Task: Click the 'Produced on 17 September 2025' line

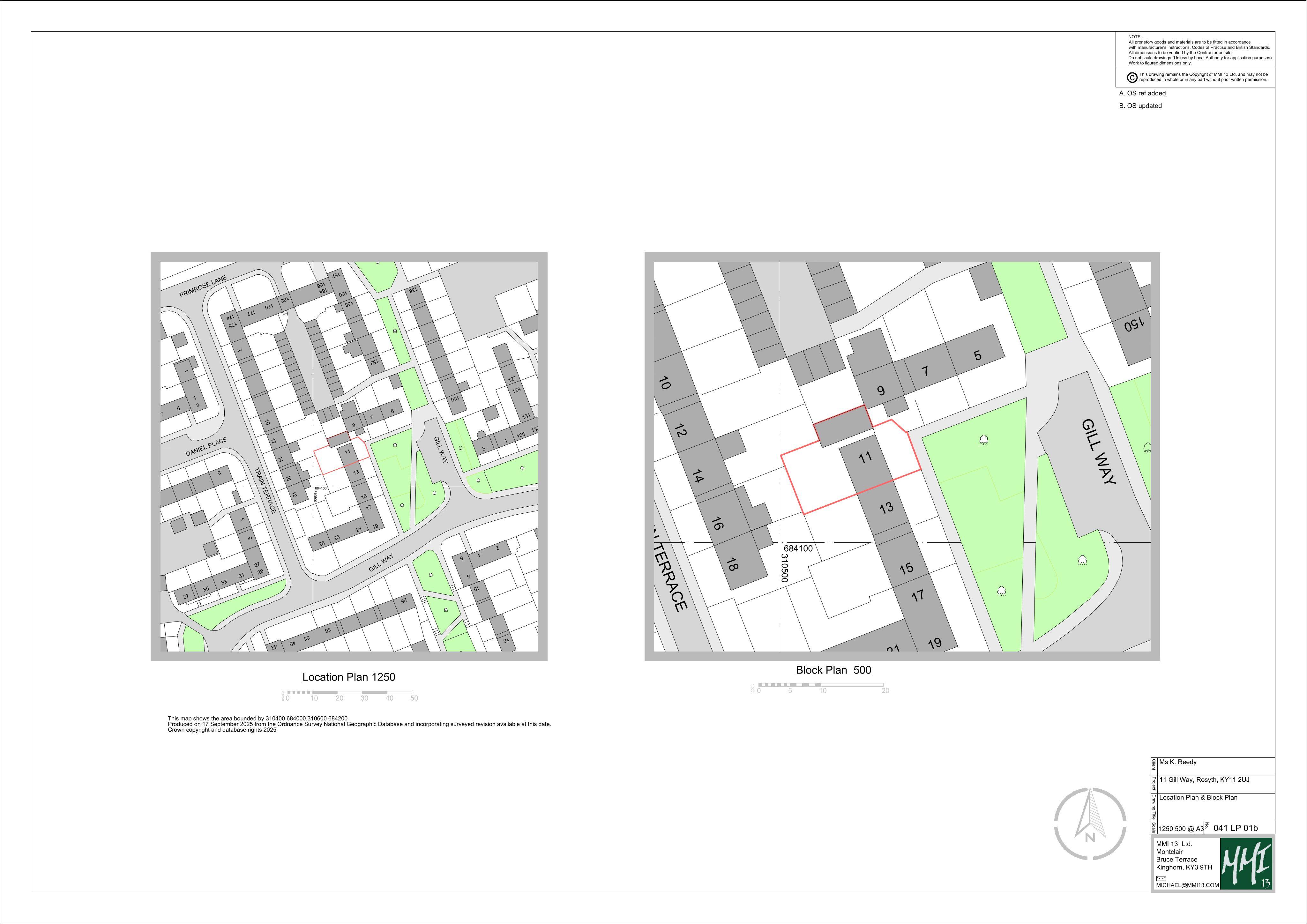Action: tap(359, 724)
